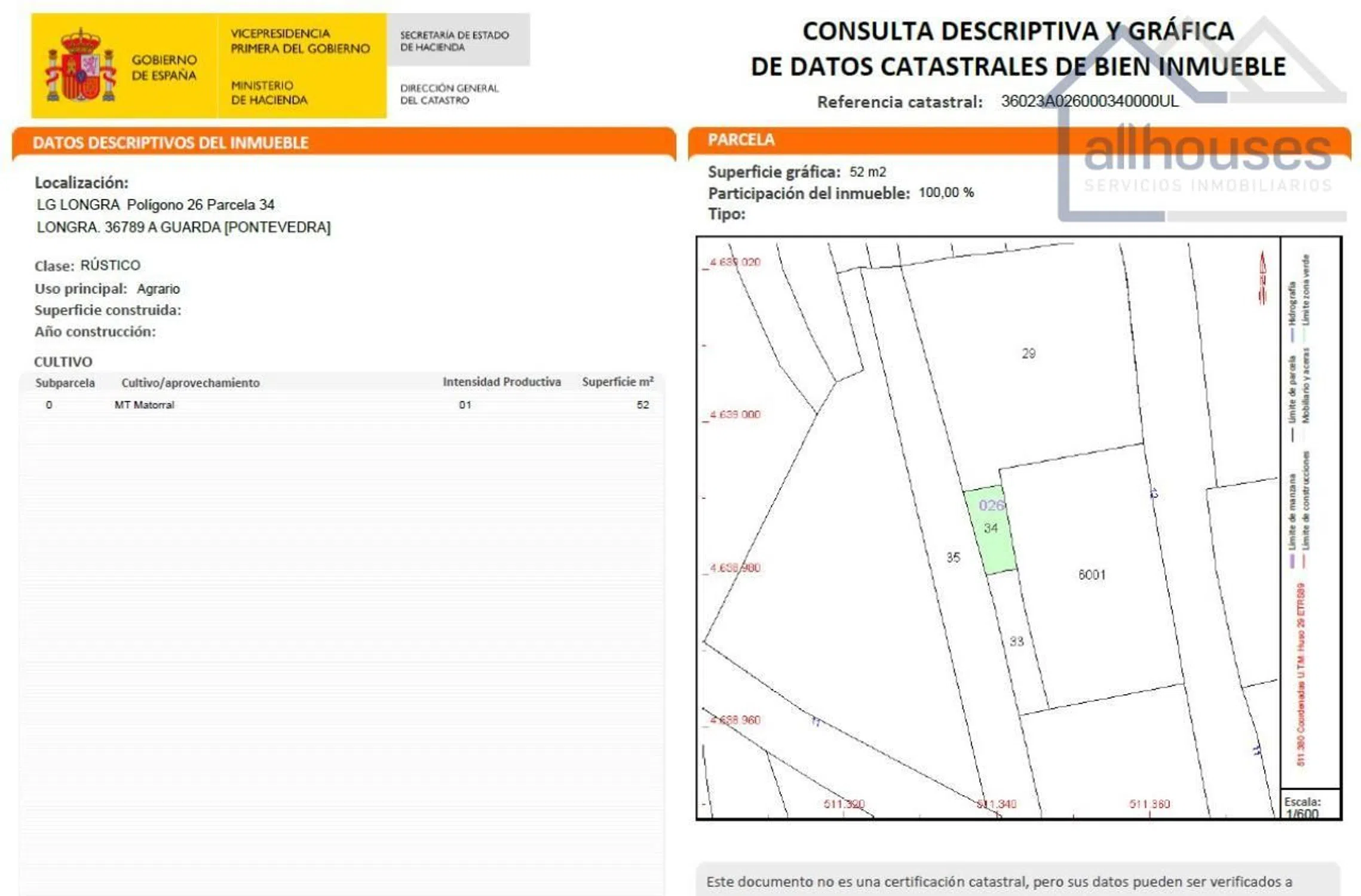Click the Spanish coat of arms emblem
The width and height of the screenshot is (1361, 896).
point(80,66)
